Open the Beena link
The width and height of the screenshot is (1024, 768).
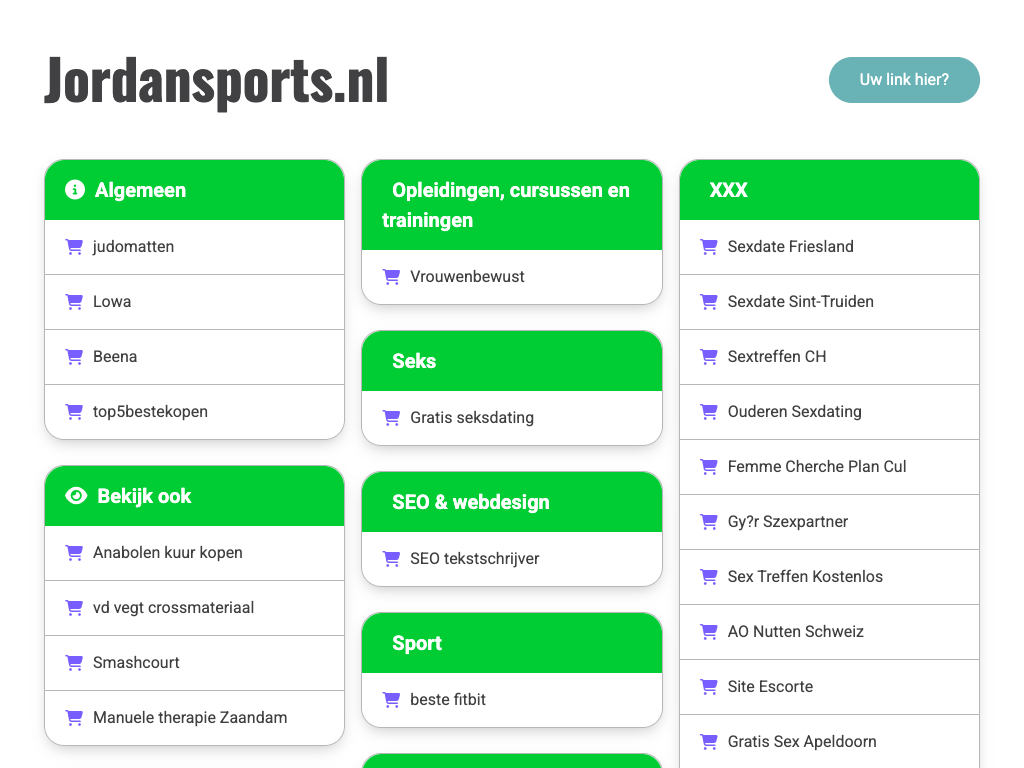click(x=115, y=357)
